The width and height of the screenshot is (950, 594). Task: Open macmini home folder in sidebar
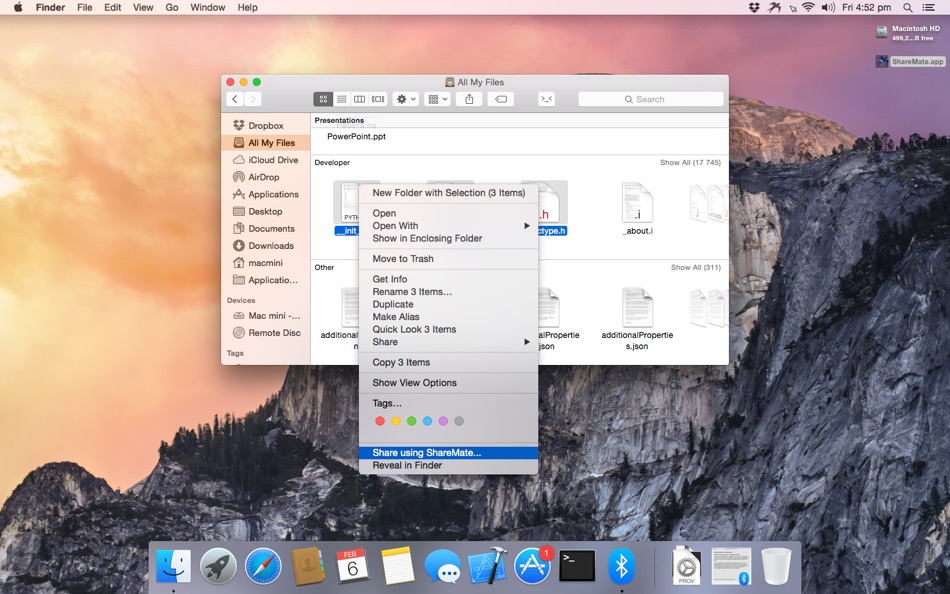click(x=266, y=263)
